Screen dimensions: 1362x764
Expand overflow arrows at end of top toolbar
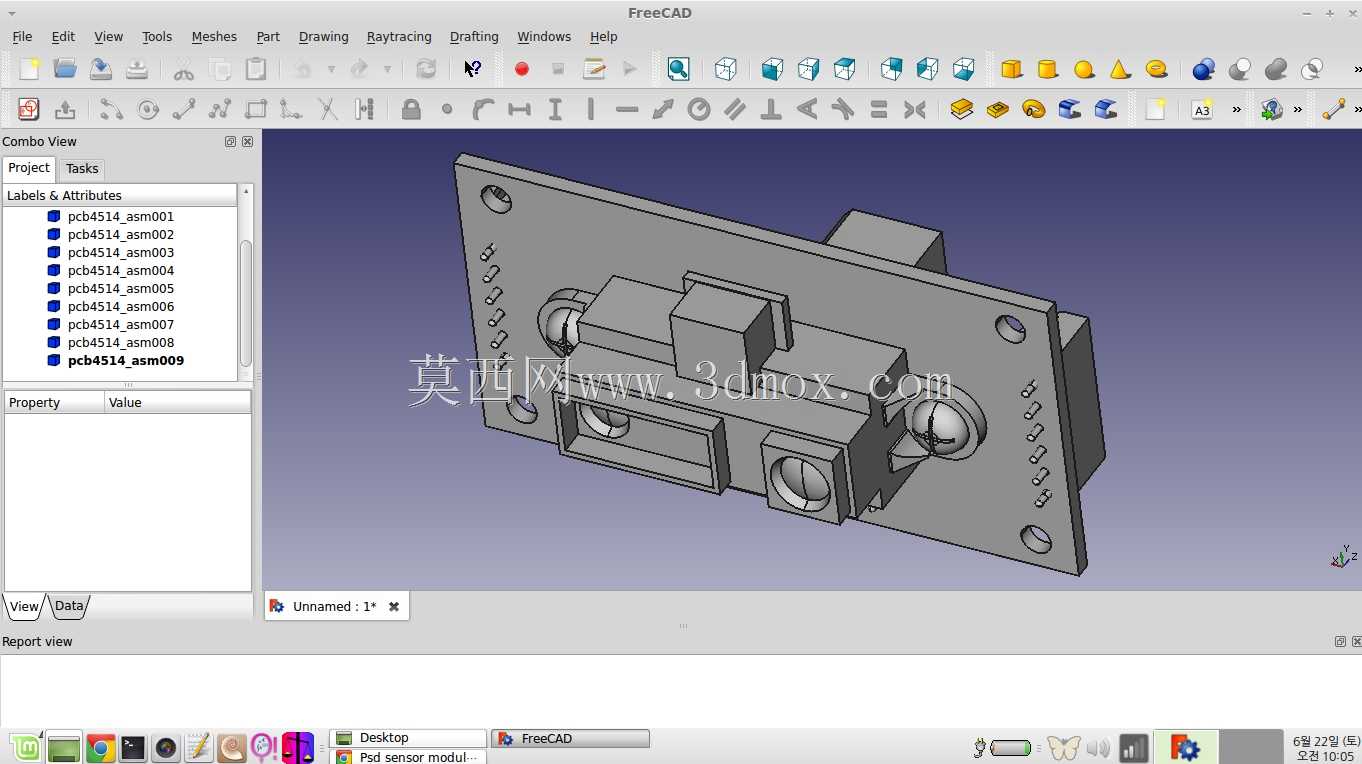(x=1357, y=69)
